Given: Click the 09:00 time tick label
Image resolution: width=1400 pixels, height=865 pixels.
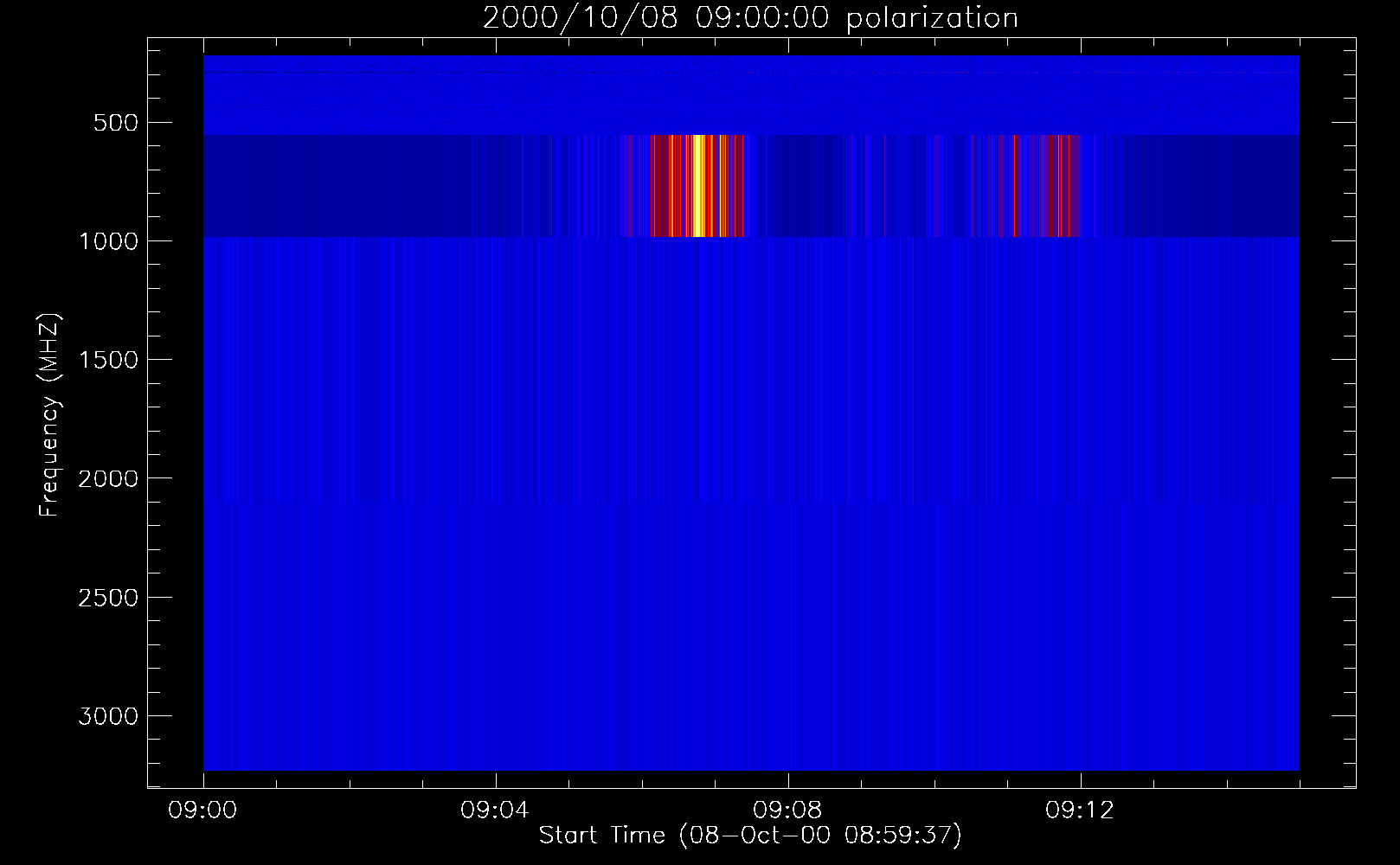Looking at the screenshot, I should (203, 811).
